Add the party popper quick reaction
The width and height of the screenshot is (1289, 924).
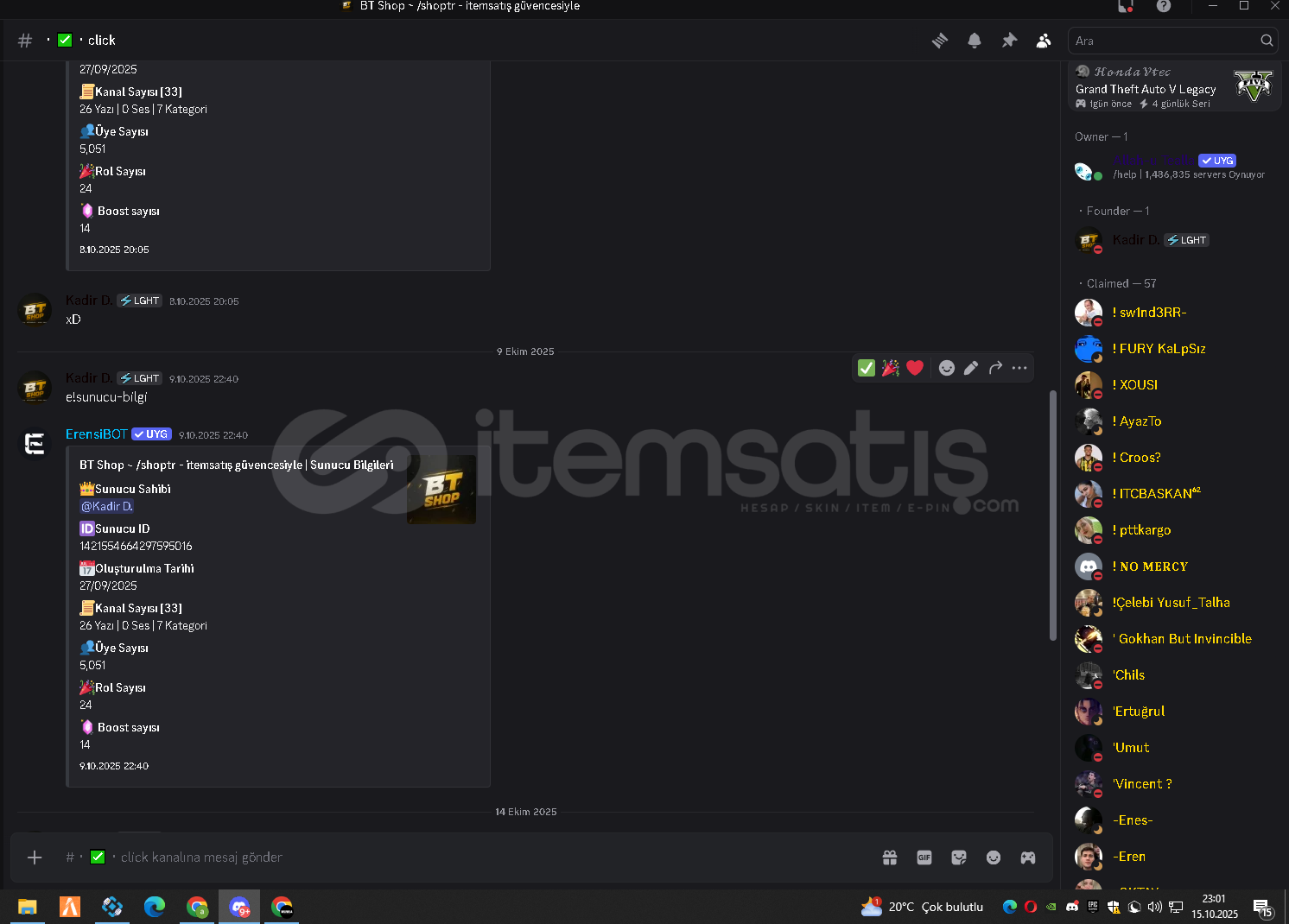[x=891, y=368]
